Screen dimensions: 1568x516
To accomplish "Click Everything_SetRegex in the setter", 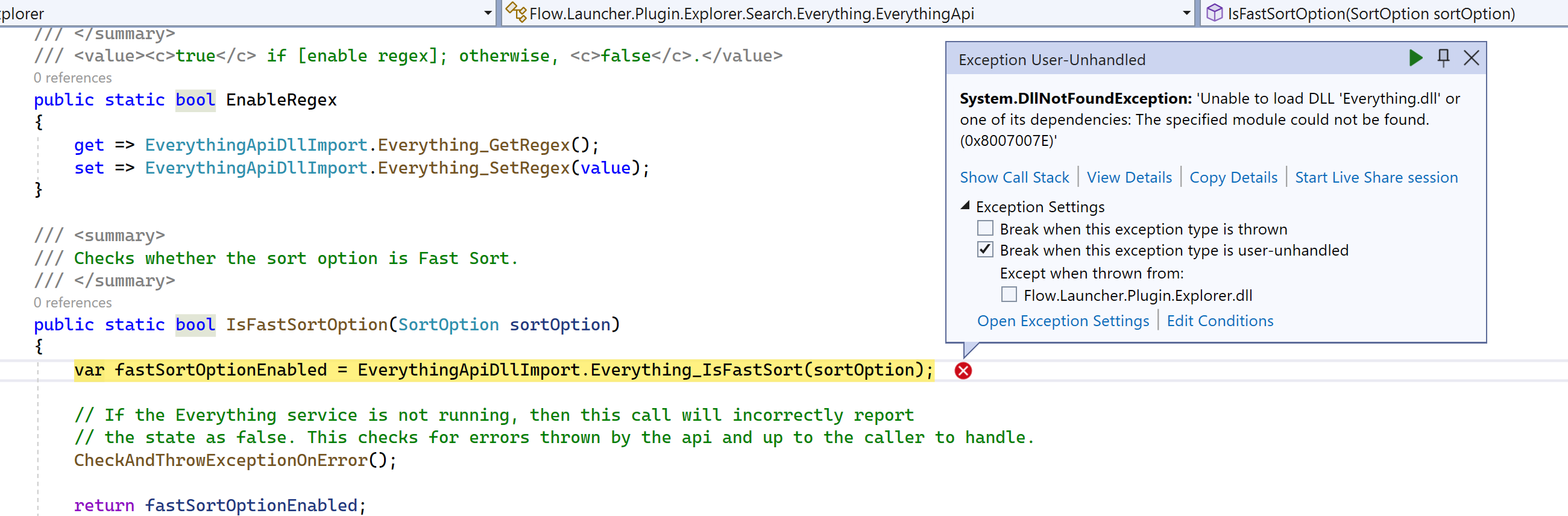I will (474, 168).
